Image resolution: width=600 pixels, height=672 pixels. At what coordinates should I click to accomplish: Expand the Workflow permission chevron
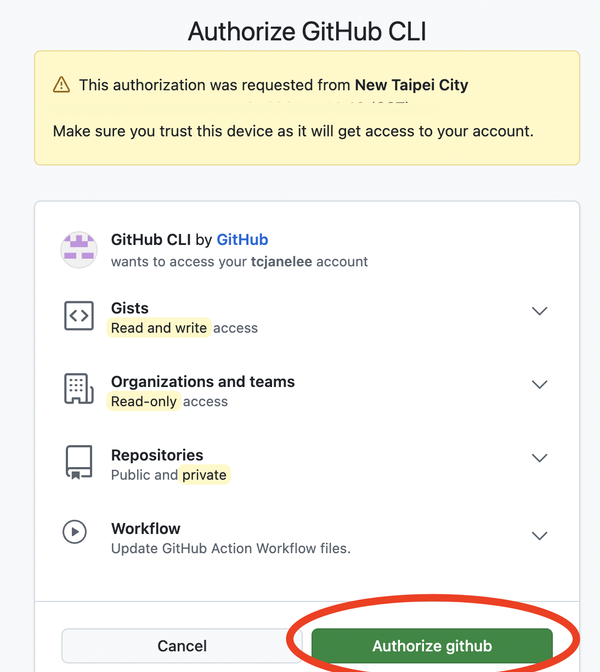coord(539,535)
